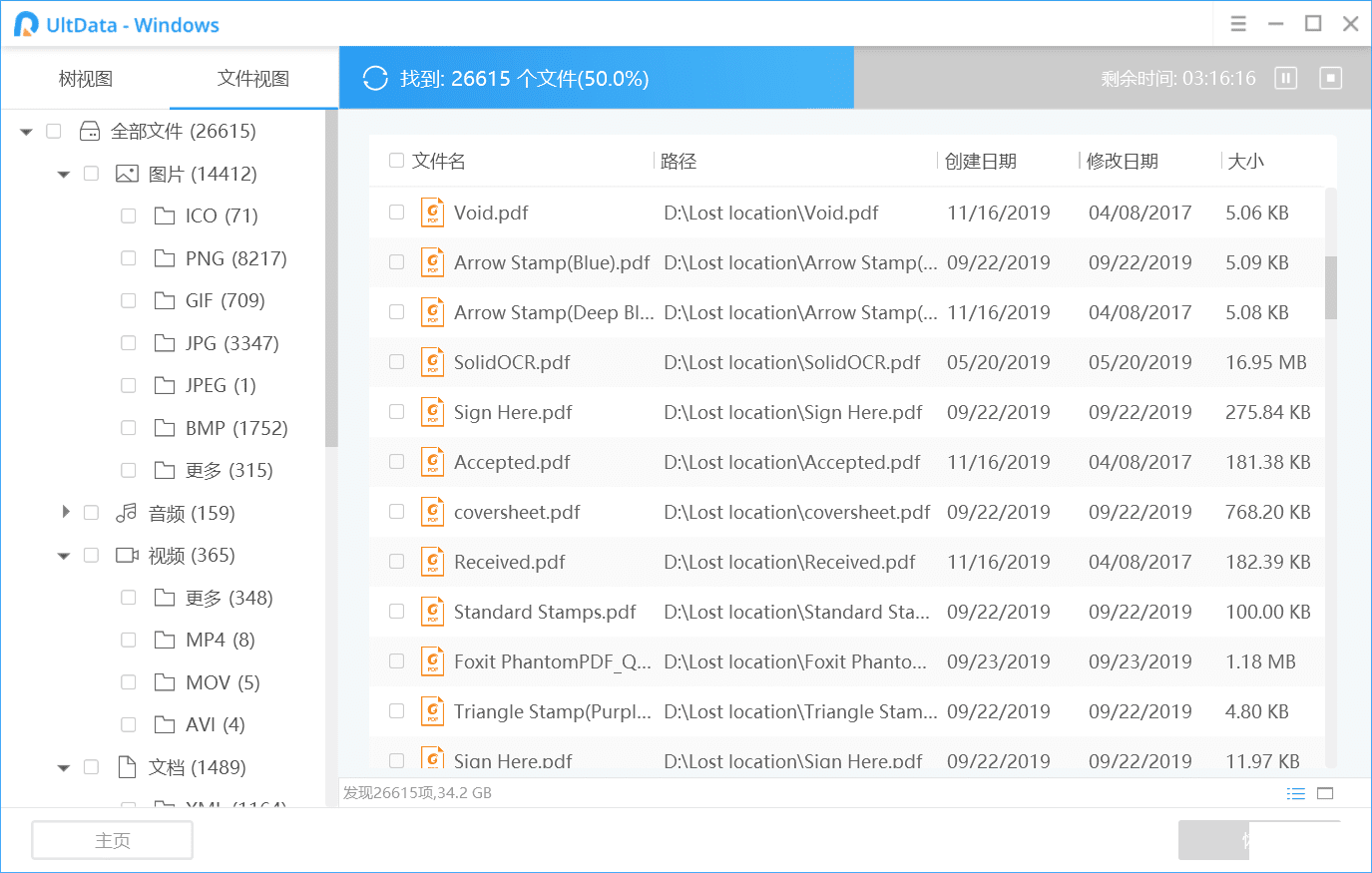Sort by the 创建日期 column header

(981, 161)
